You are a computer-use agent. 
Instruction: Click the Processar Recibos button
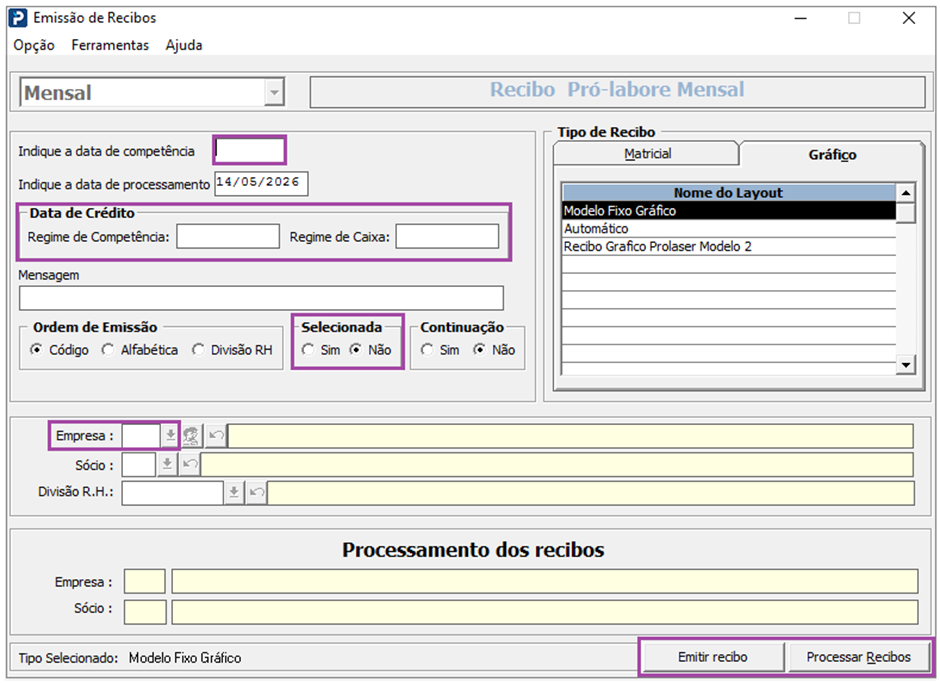click(x=858, y=657)
